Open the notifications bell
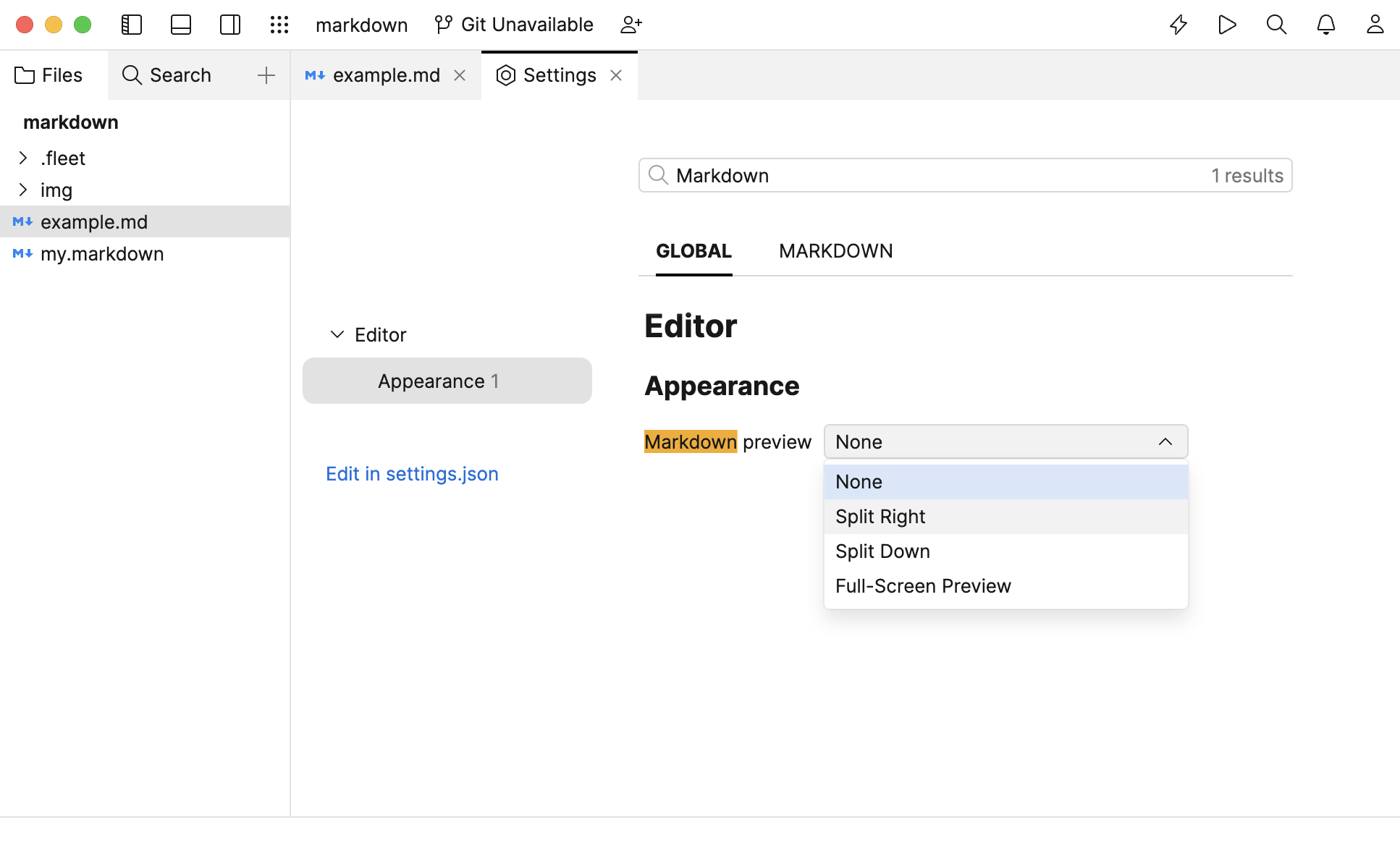 (1326, 24)
